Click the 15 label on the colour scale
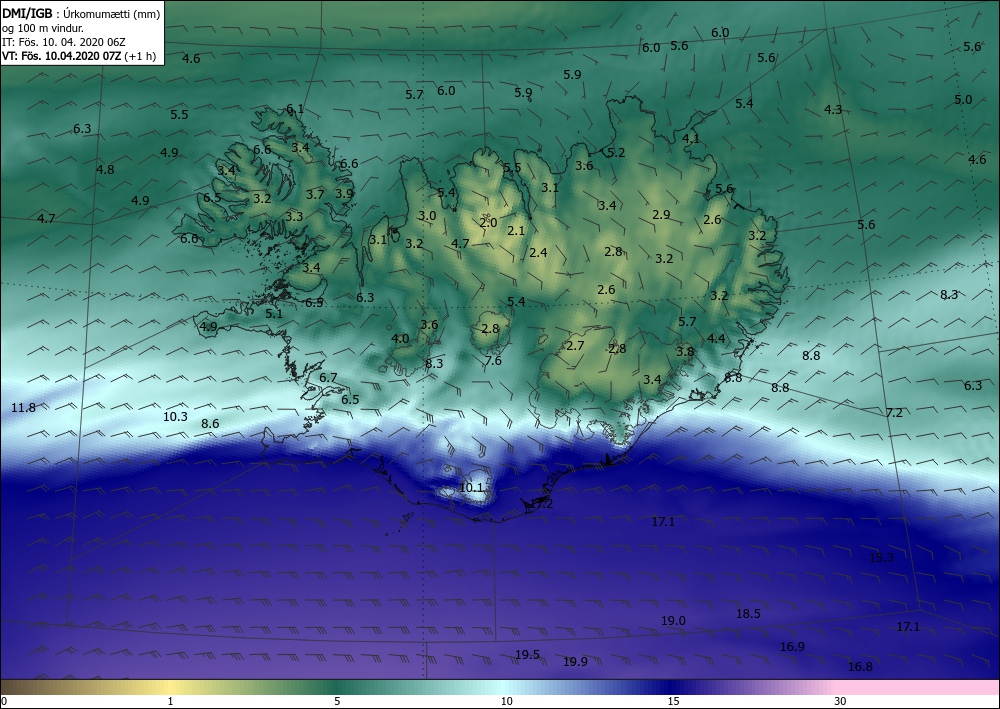This screenshot has height=709, width=1000. [x=673, y=702]
